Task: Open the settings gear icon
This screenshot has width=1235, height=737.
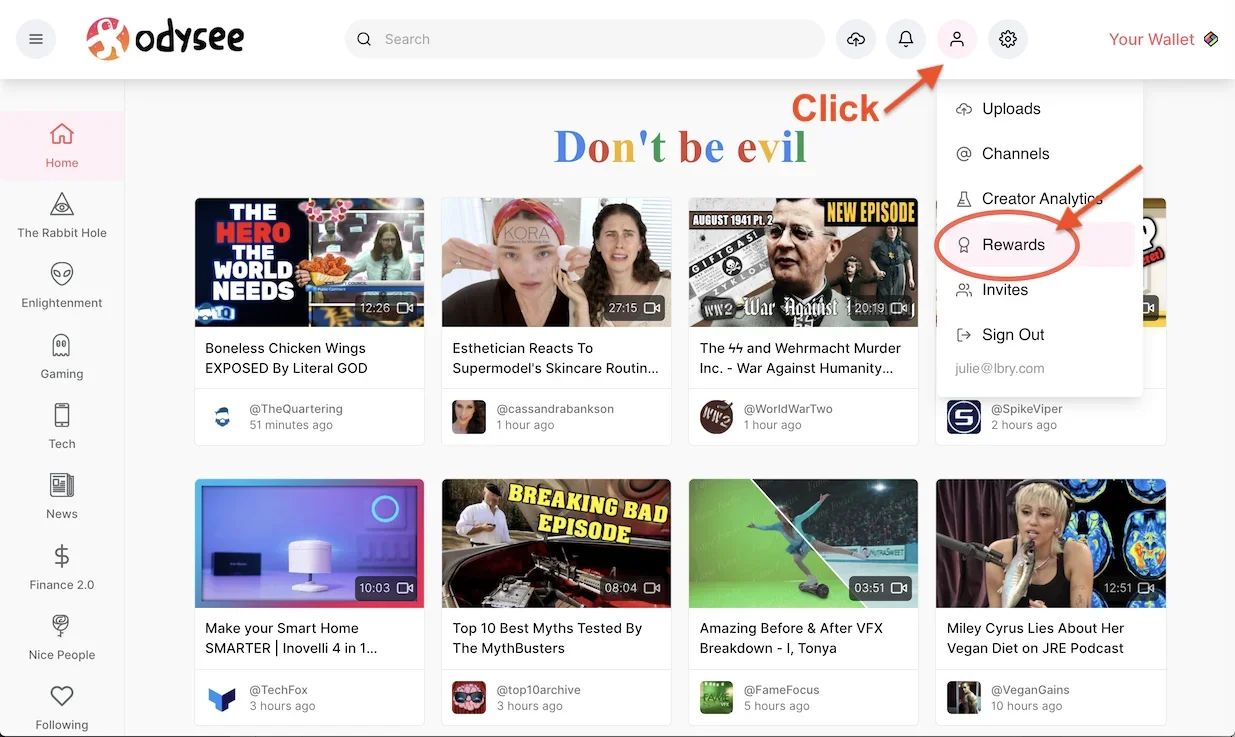Action: (1008, 39)
